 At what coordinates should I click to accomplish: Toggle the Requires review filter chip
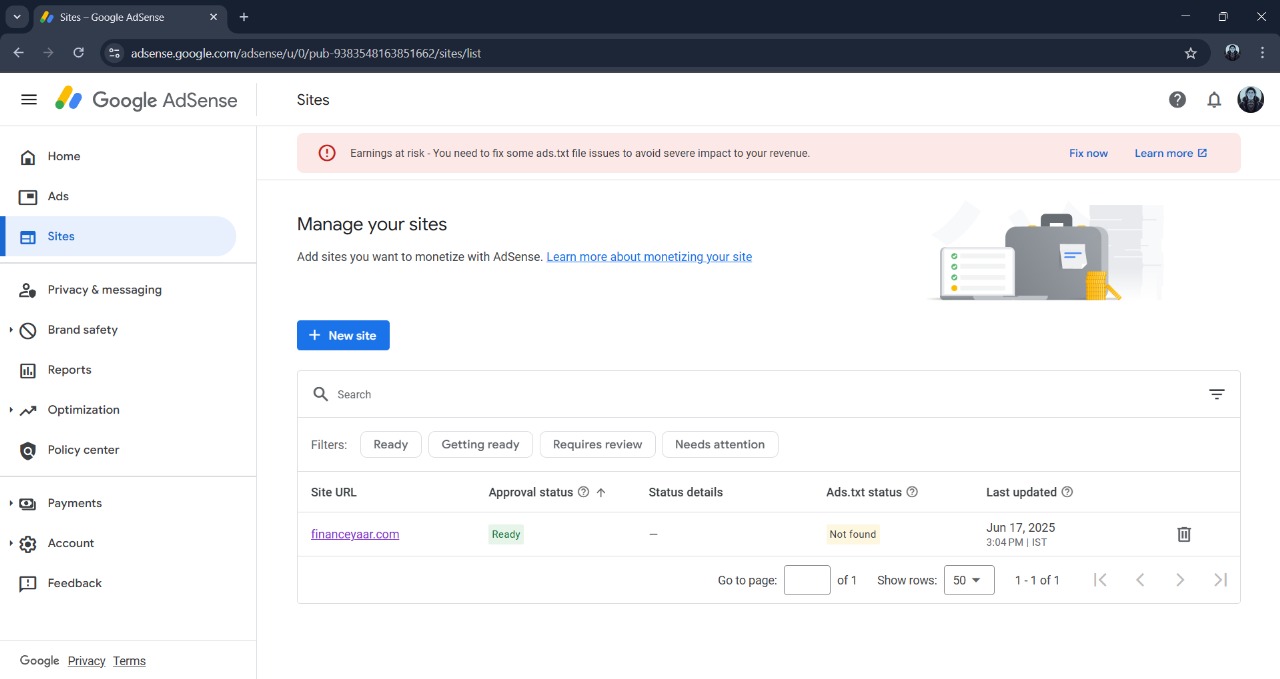[598, 445]
